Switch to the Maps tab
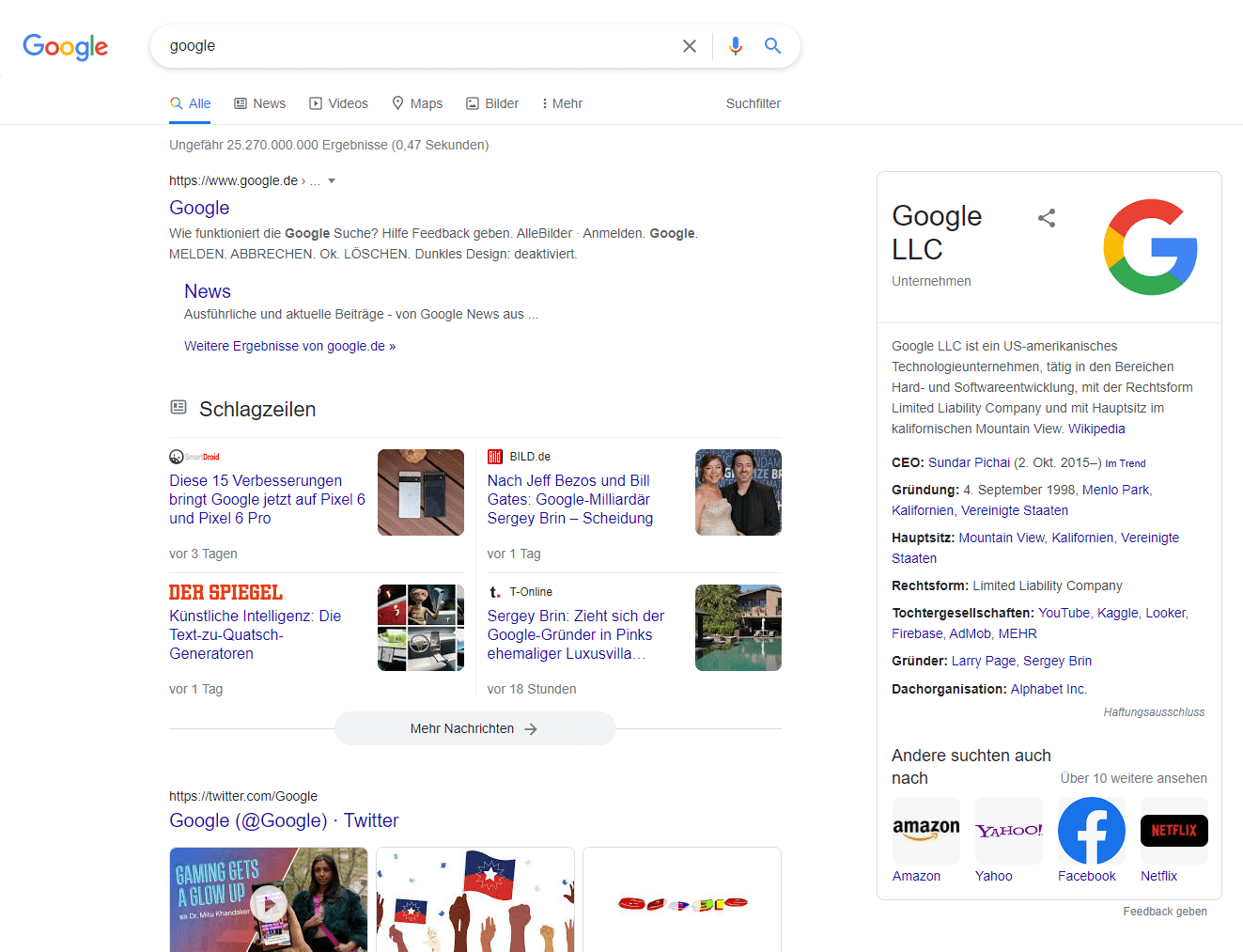 click(x=417, y=103)
